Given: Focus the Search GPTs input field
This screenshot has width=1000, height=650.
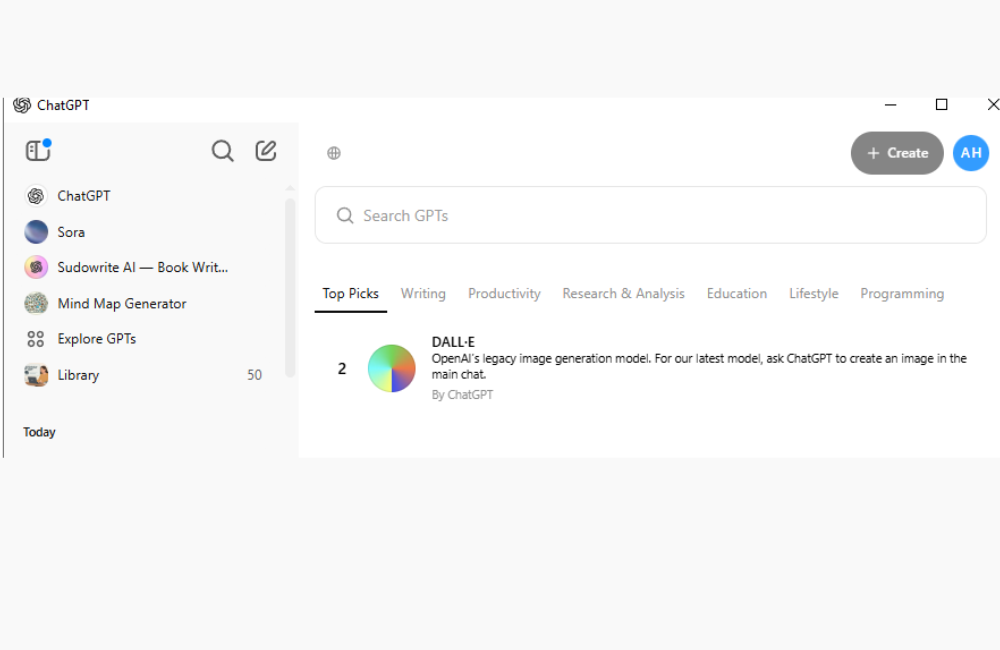Looking at the screenshot, I should point(651,215).
